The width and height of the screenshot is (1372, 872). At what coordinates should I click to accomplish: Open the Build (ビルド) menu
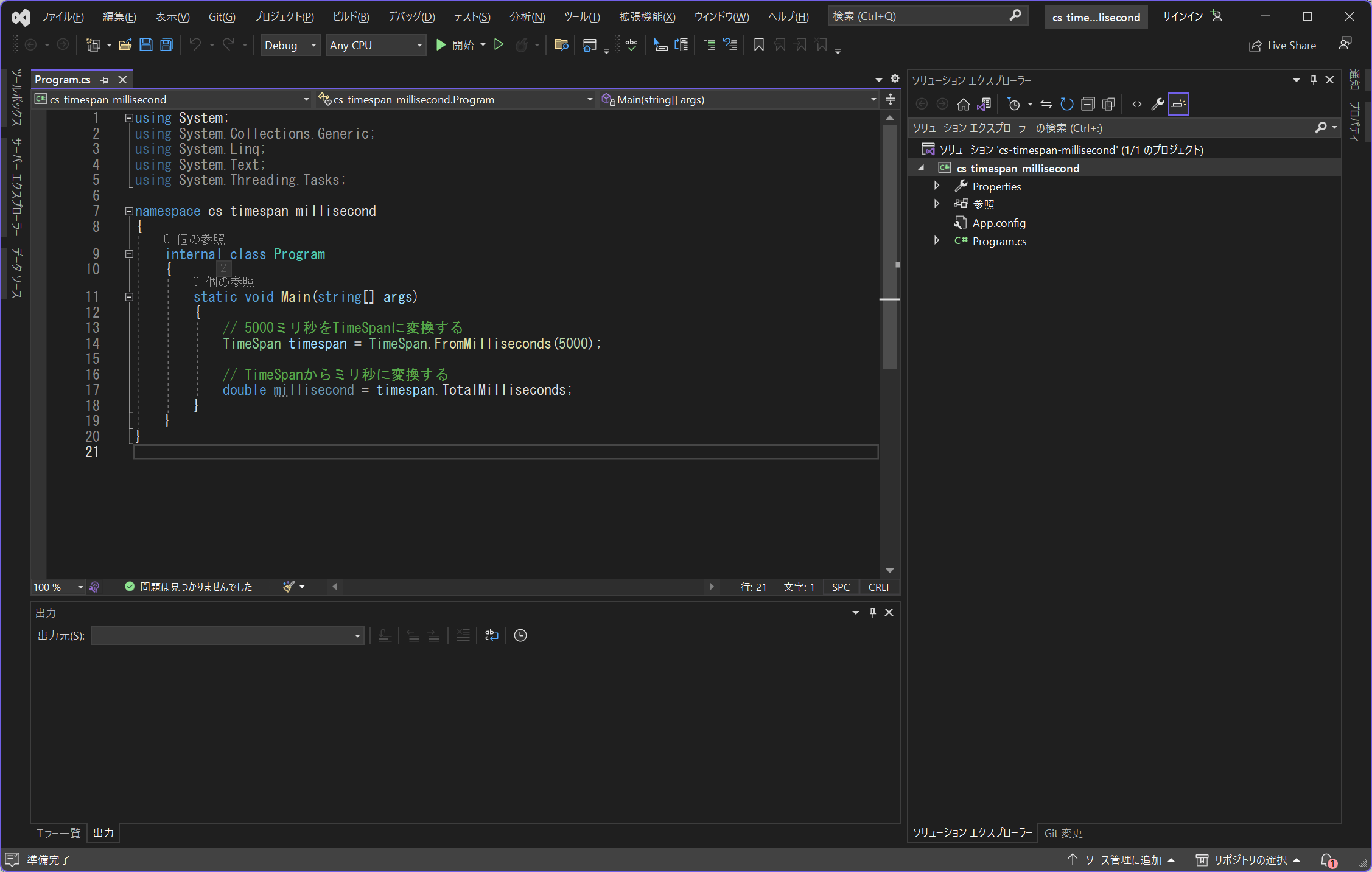point(351,16)
